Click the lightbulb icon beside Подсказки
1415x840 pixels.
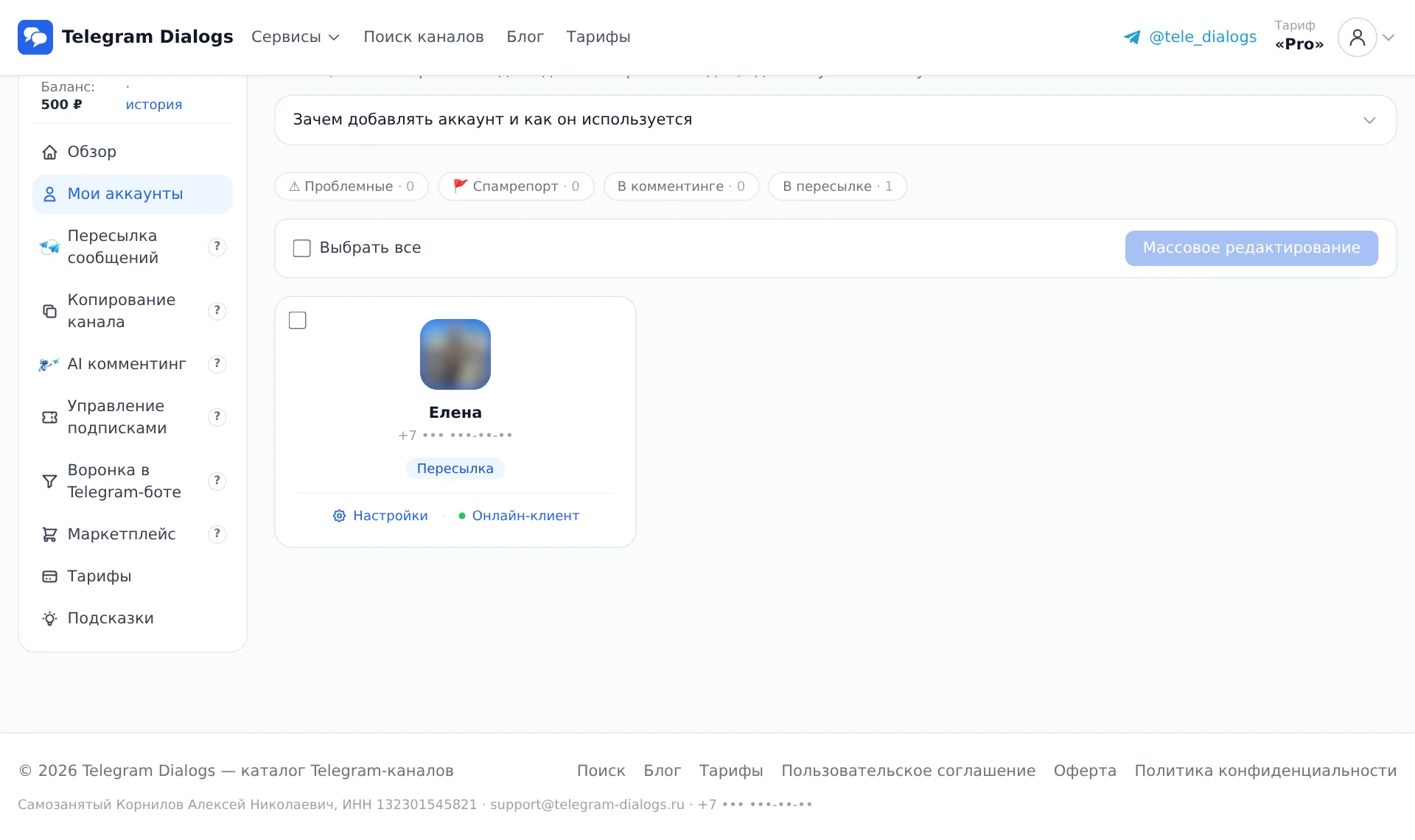[x=49, y=619]
